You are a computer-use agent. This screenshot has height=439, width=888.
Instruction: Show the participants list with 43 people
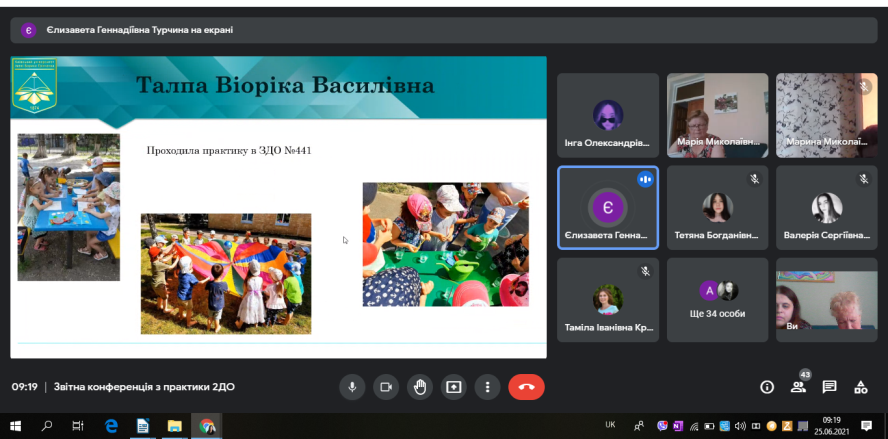click(x=798, y=386)
